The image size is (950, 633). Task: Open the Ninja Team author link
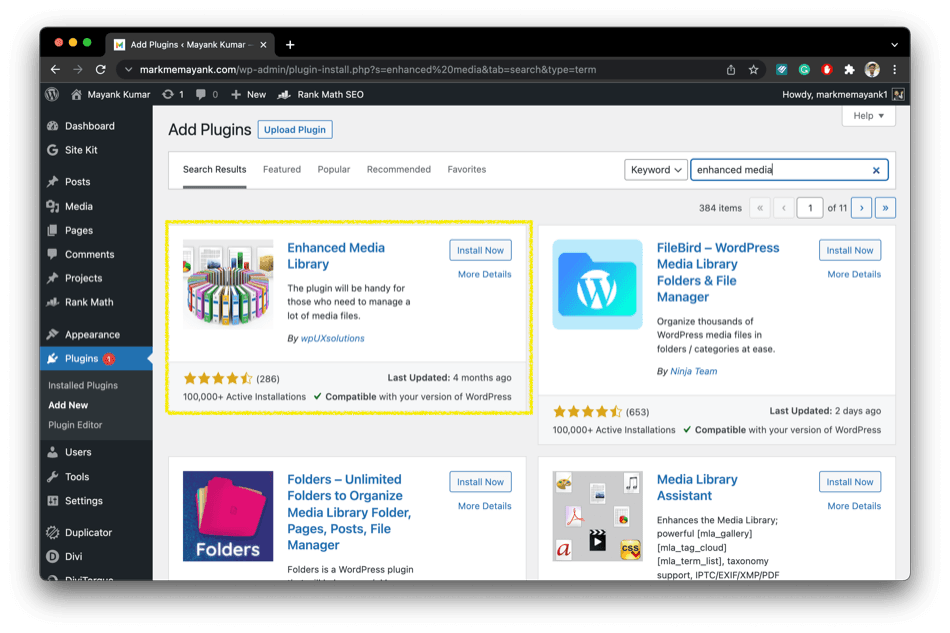(694, 371)
